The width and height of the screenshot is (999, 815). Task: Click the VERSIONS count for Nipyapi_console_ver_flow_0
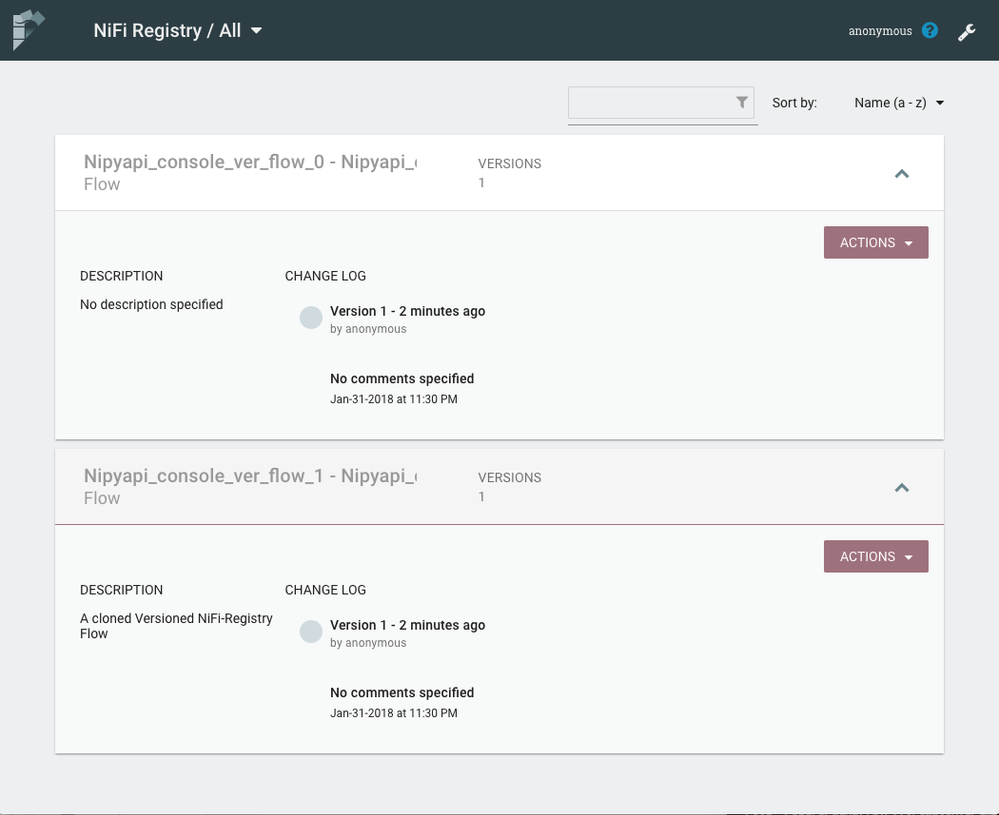point(482,183)
